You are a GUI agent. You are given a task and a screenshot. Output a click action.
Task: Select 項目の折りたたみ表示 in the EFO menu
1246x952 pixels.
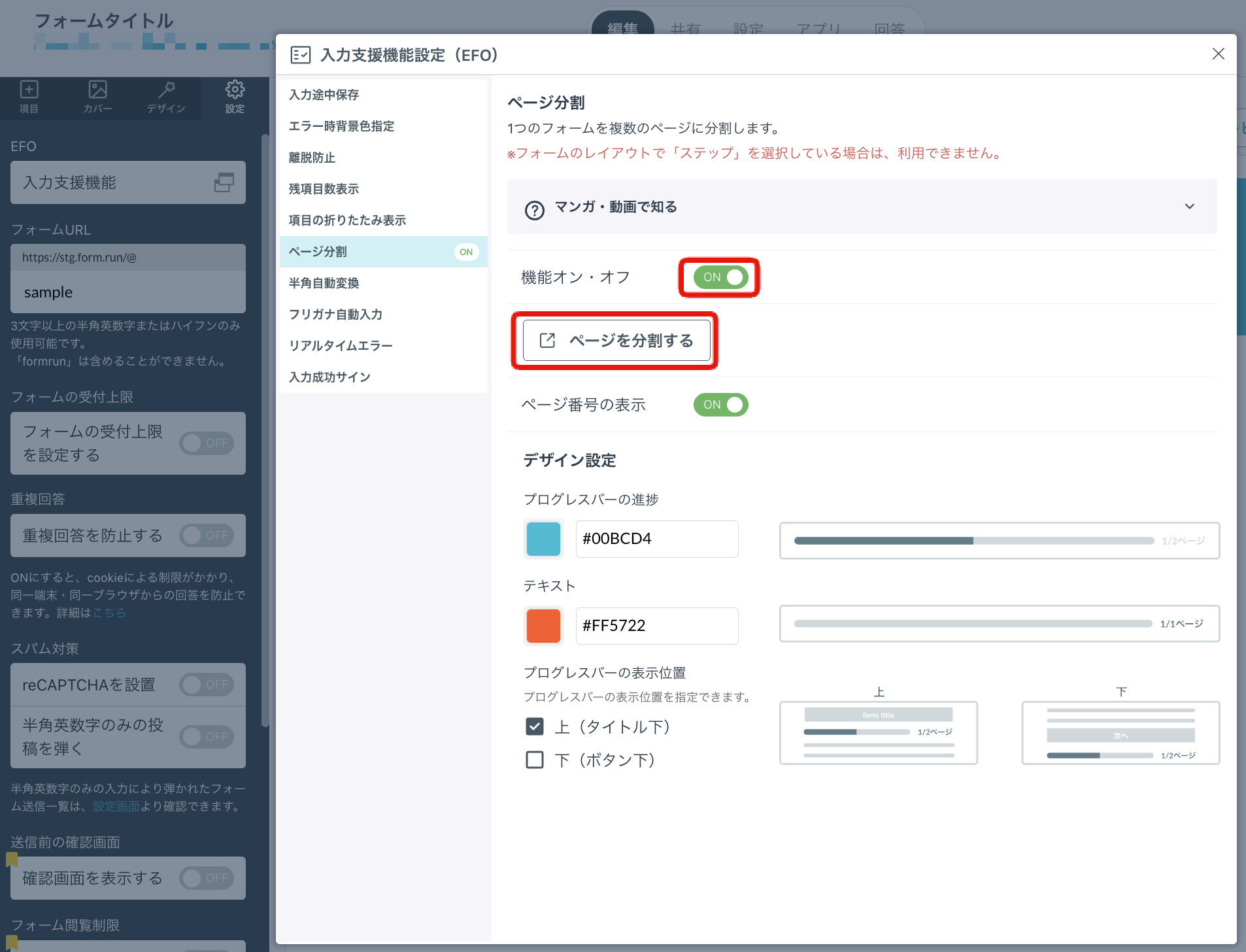point(383,220)
